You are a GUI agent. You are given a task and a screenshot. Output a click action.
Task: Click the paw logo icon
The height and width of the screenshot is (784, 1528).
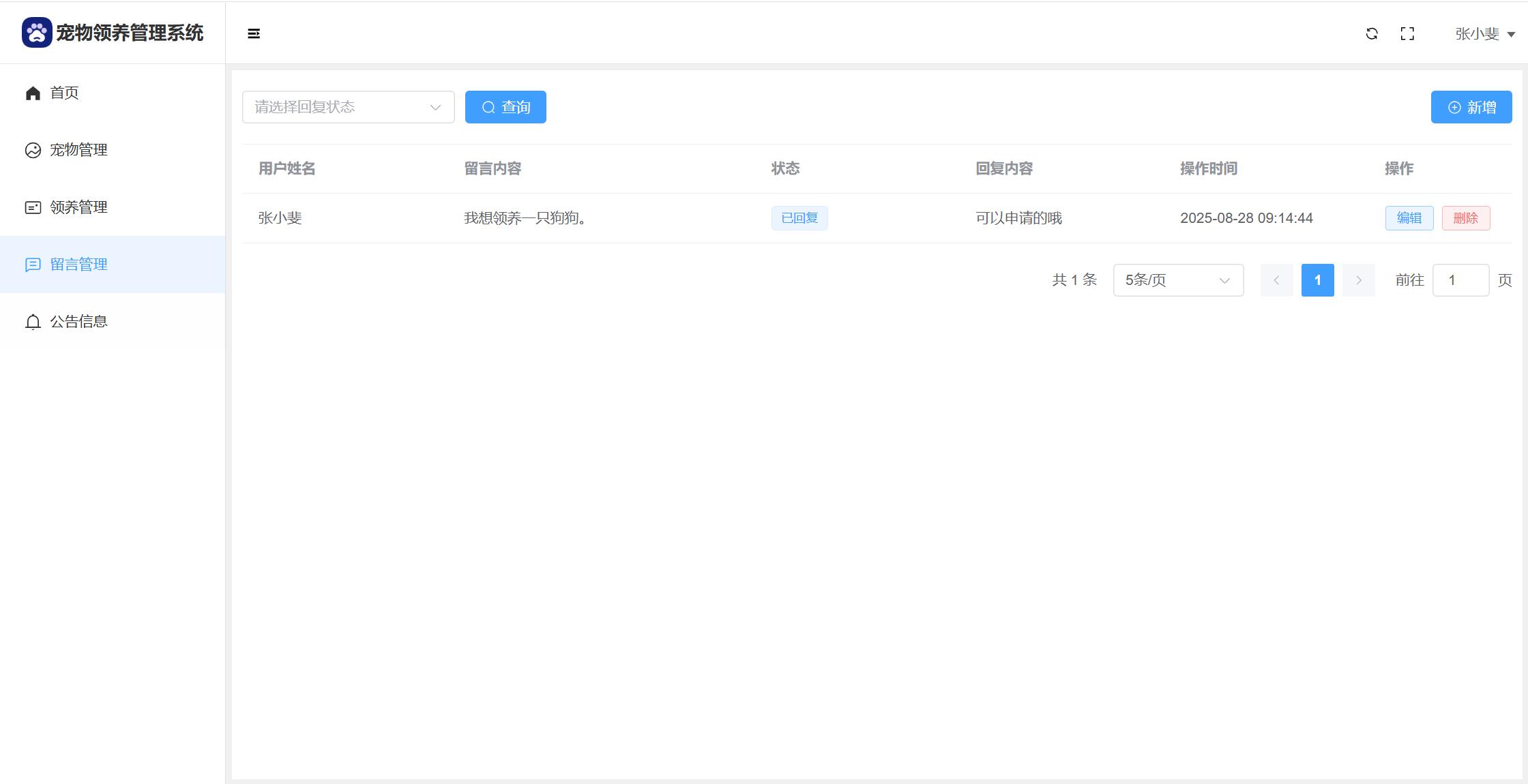click(x=37, y=33)
